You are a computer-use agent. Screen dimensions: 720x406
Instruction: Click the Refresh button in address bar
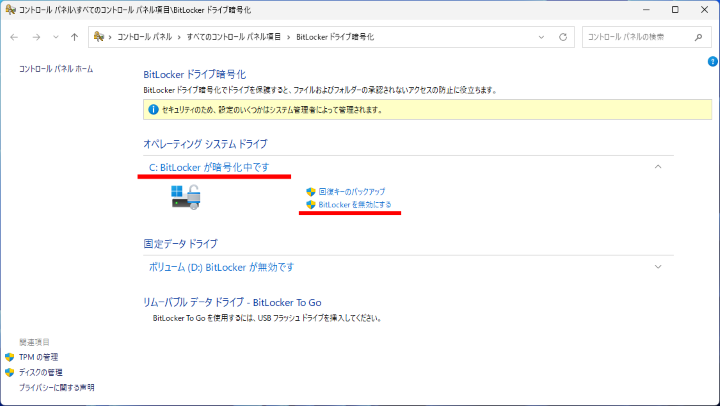coord(563,37)
